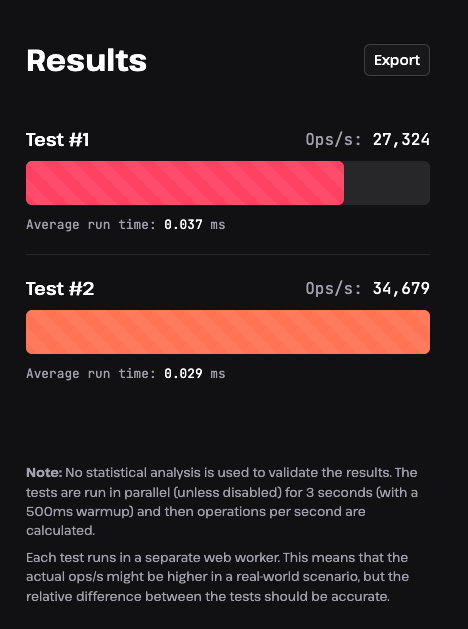Click the Ops/s label for Test #1

coord(334,140)
